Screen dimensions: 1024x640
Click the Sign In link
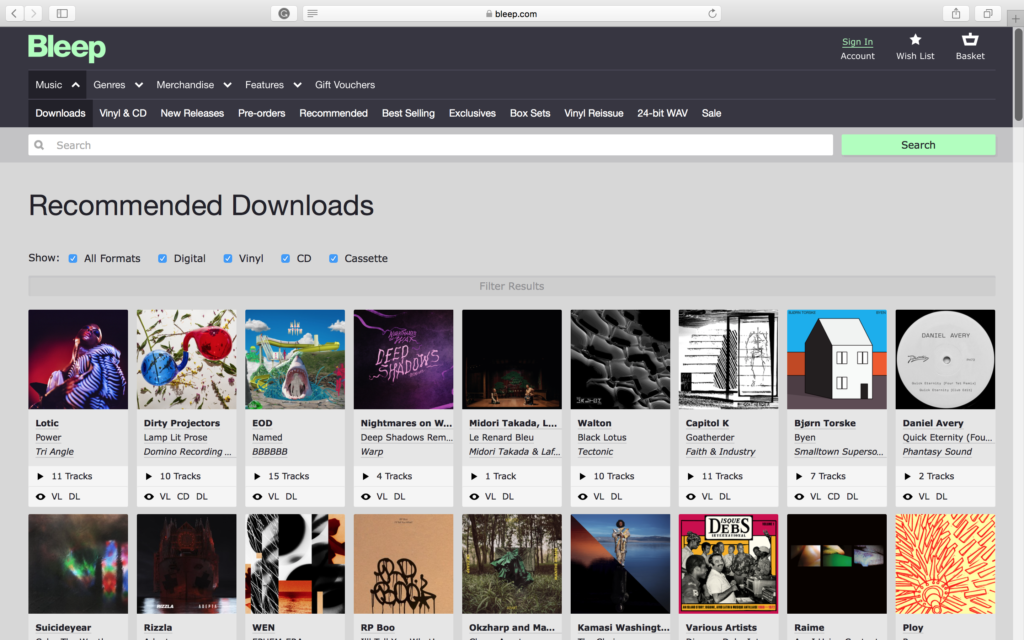tap(857, 41)
